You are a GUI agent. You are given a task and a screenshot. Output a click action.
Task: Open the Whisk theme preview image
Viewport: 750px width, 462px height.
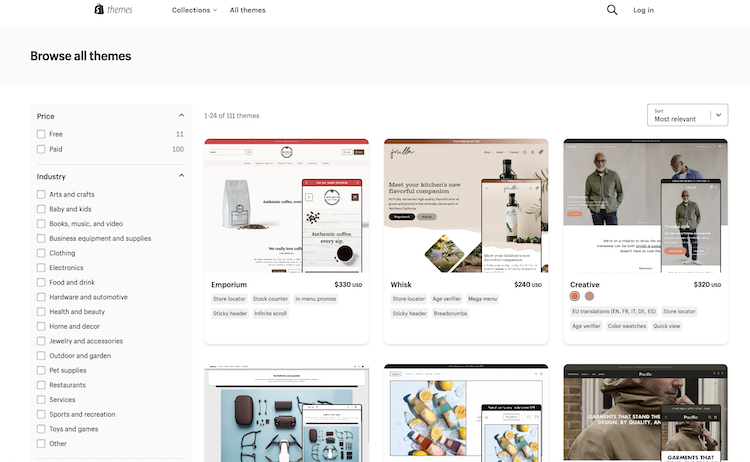point(466,206)
